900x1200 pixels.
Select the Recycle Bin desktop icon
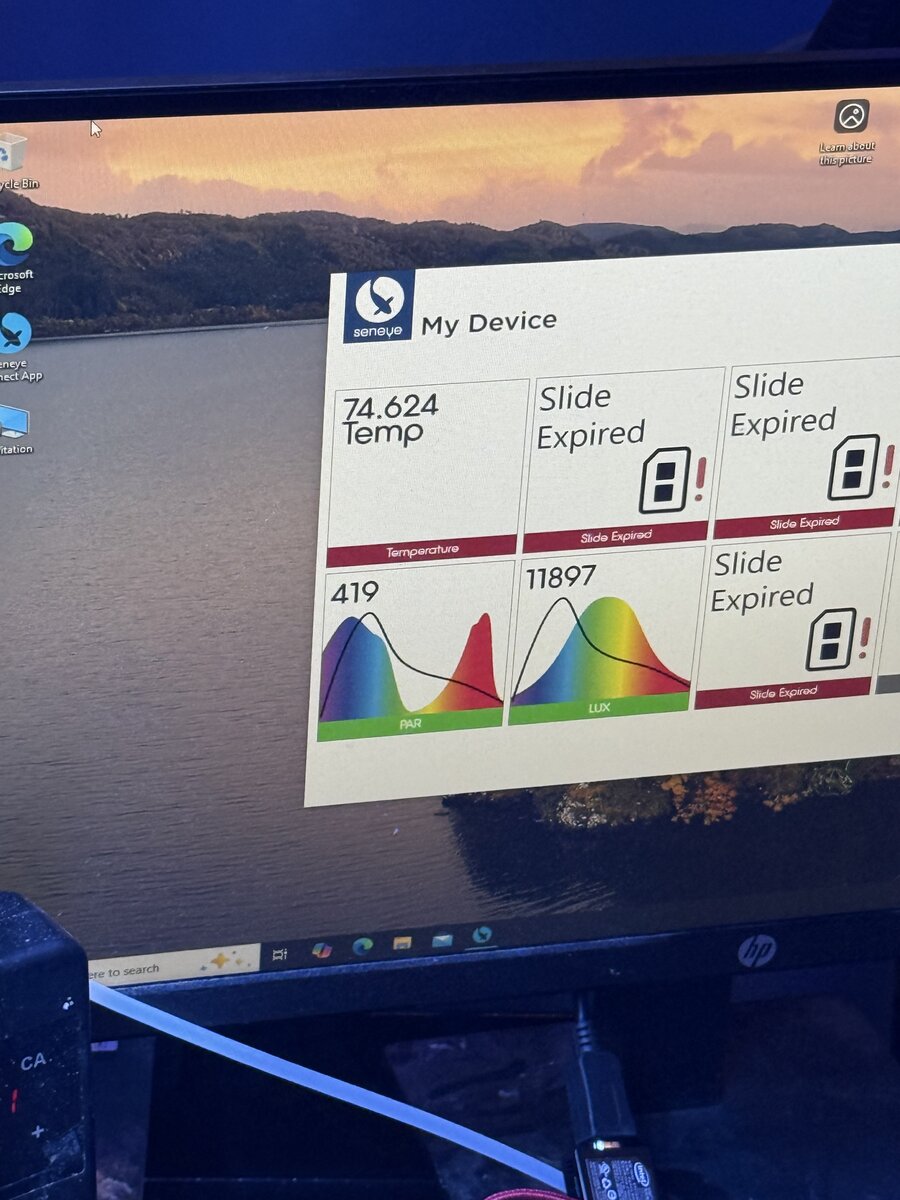15,161
